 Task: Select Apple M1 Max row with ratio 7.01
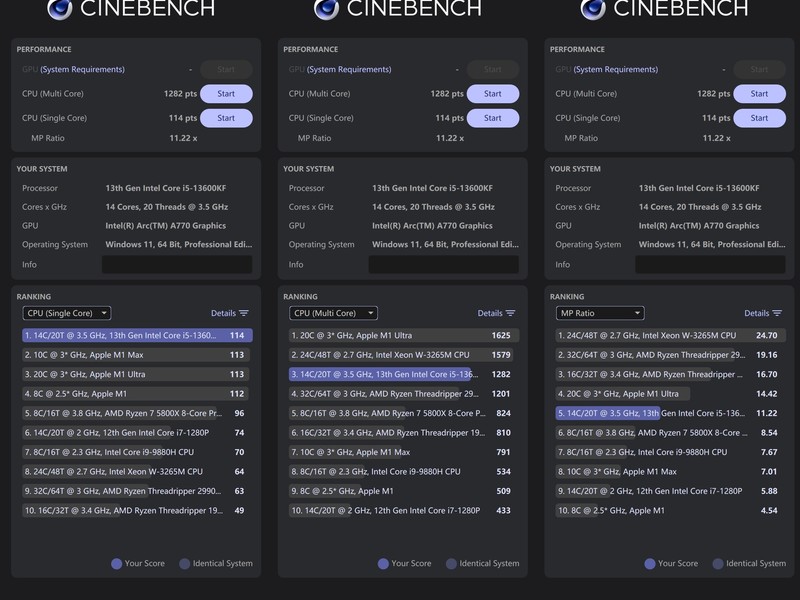[x=670, y=471]
